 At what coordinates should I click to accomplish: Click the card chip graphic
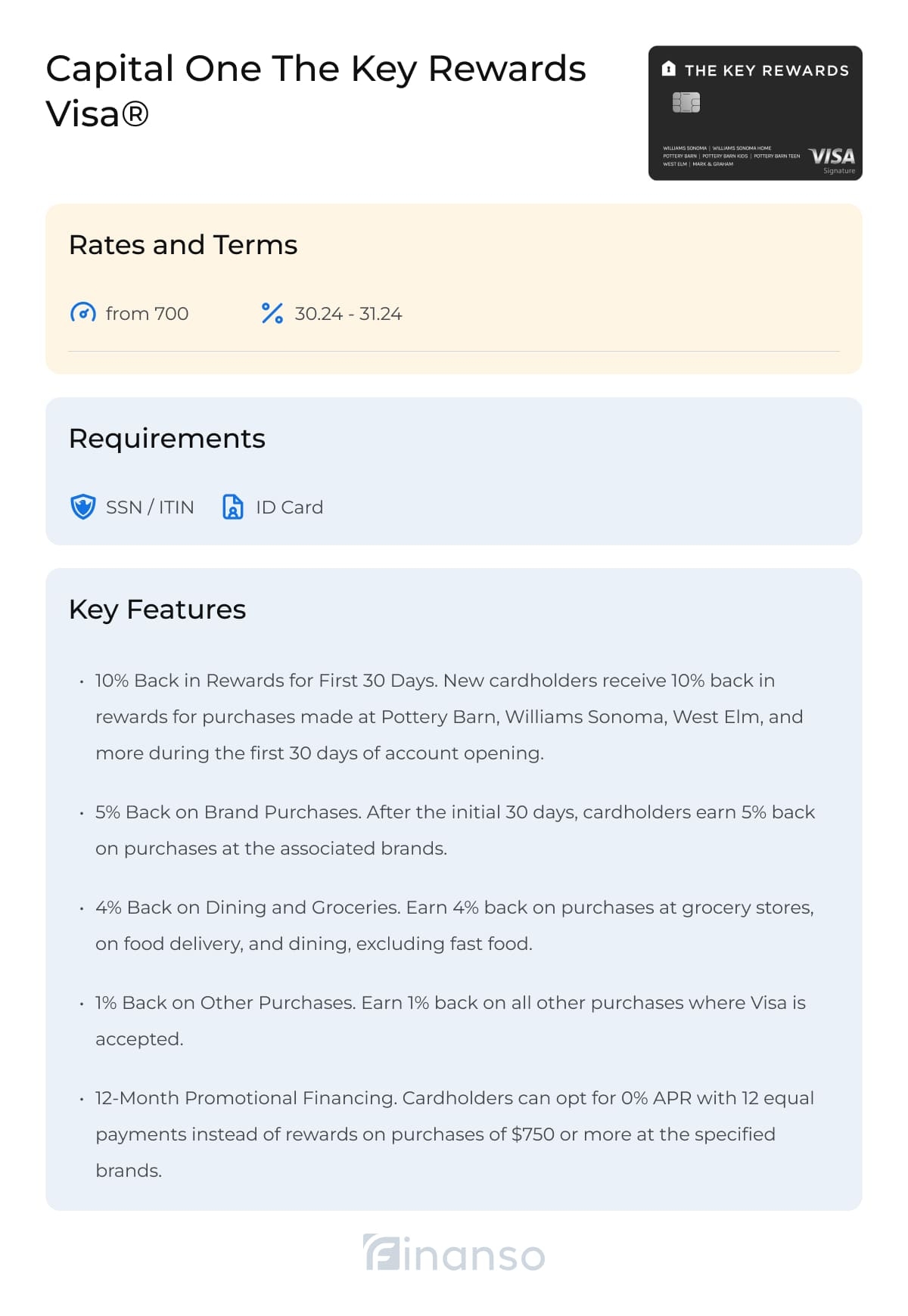(686, 102)
